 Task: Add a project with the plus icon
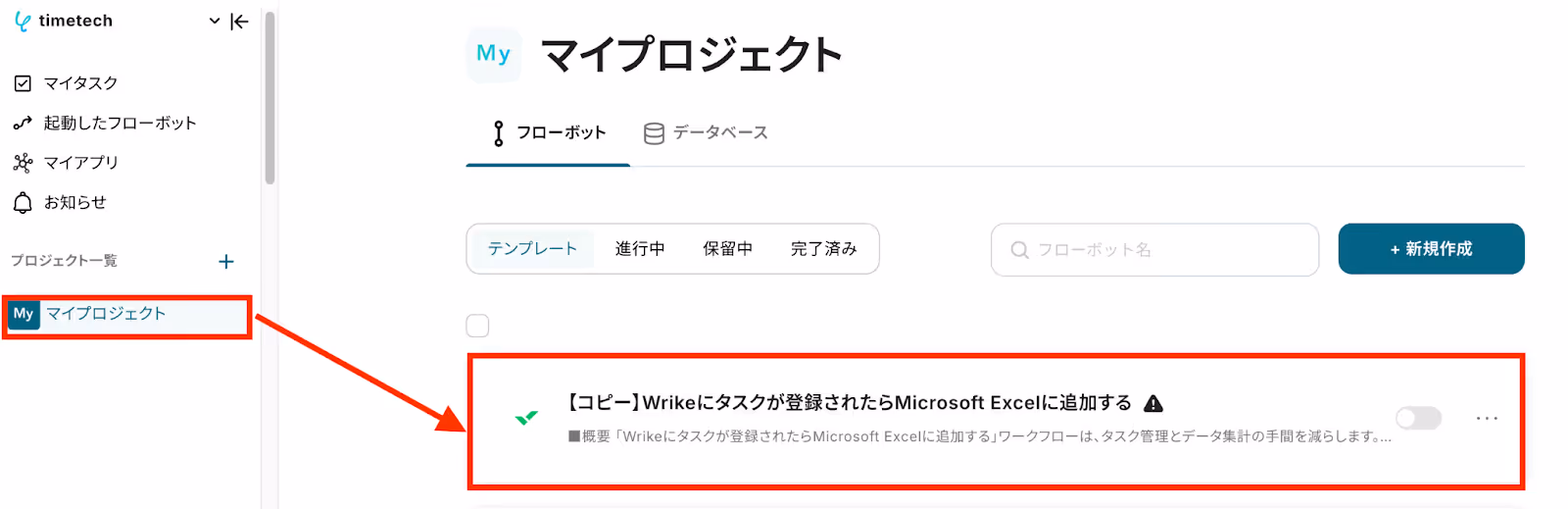pyautogui.click(x=226, y=262)
